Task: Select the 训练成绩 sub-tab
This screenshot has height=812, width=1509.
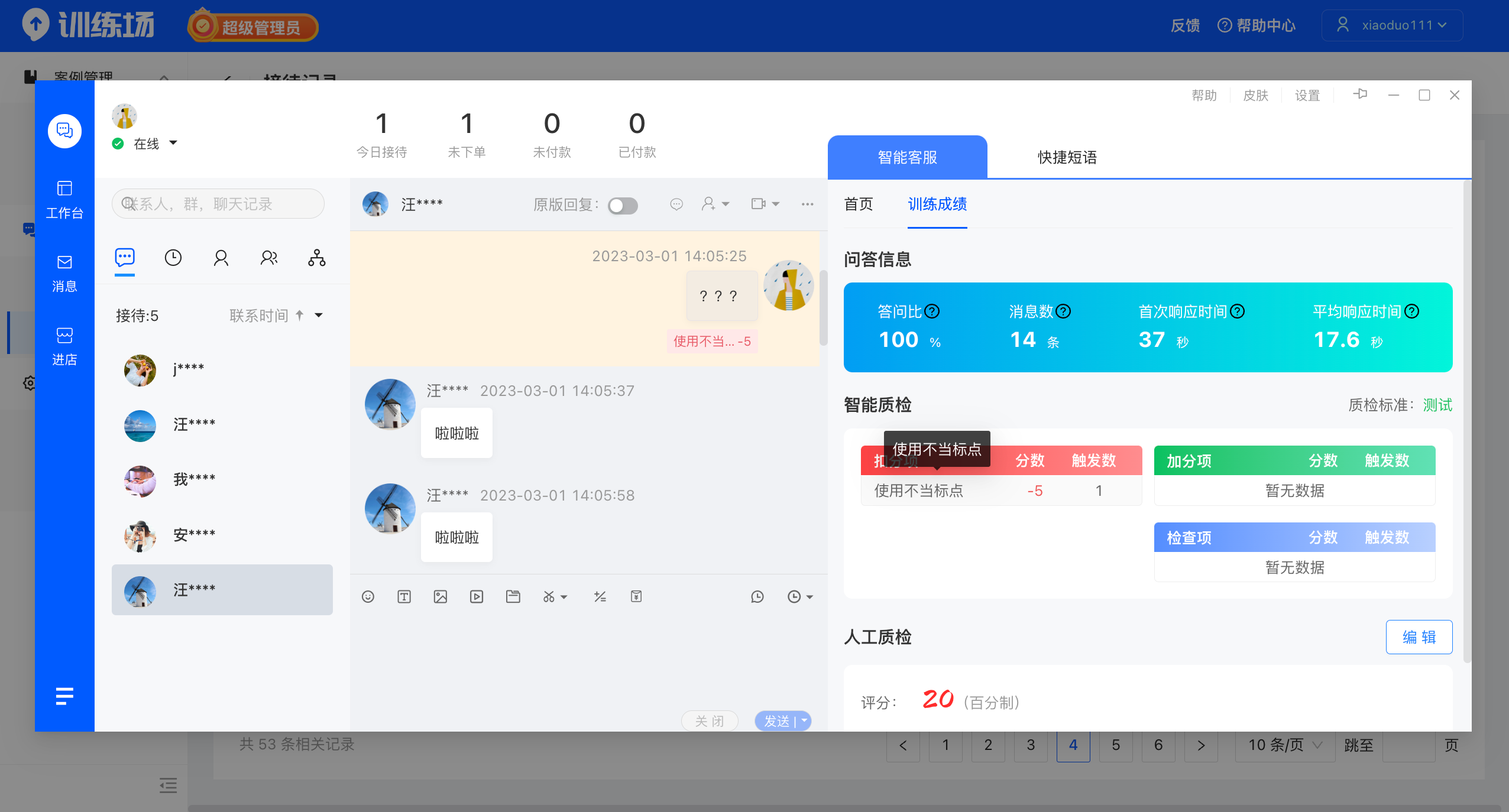Action: [x=937, y=204]
